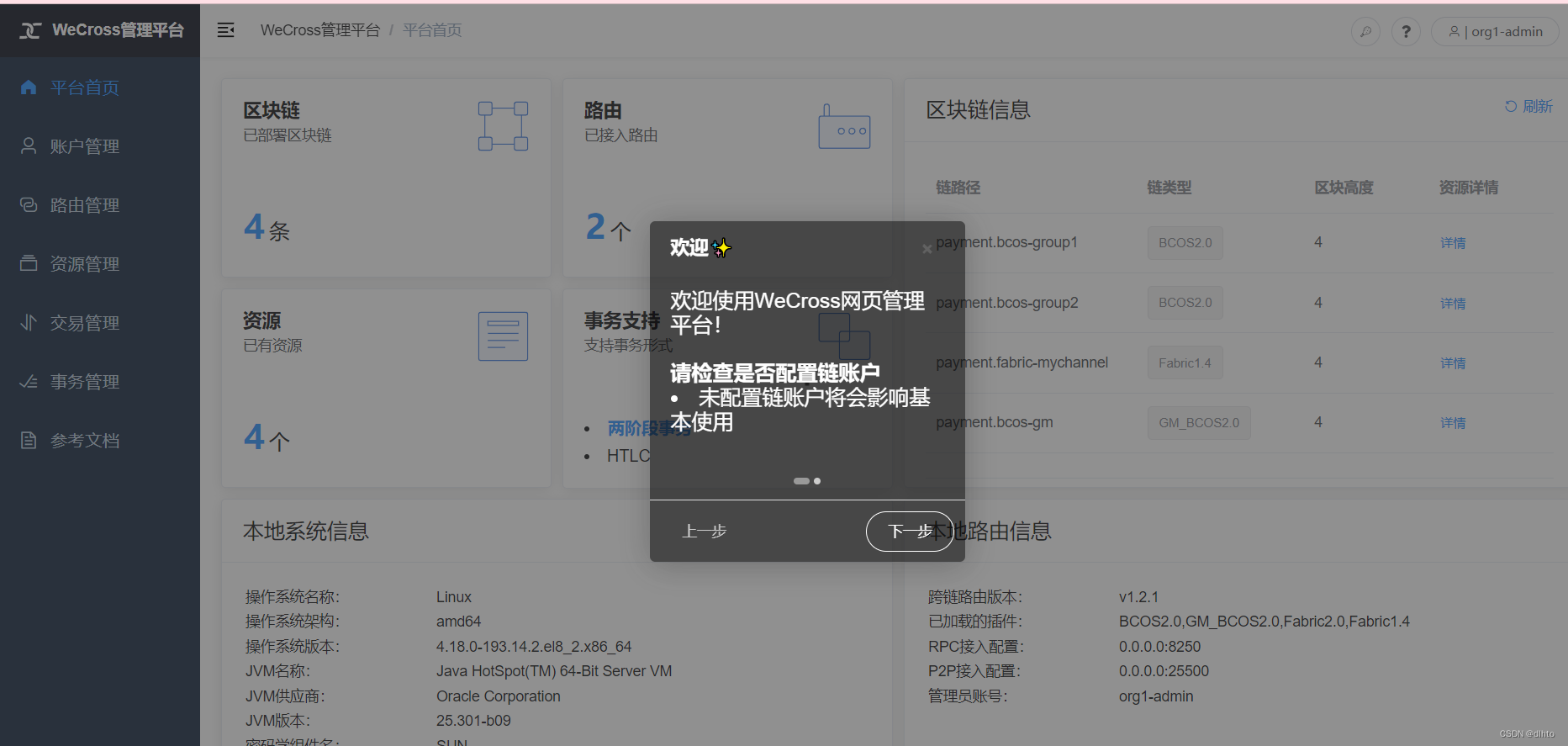
Task: Open the help question mark icon
Action: [x=1406, y=32]
